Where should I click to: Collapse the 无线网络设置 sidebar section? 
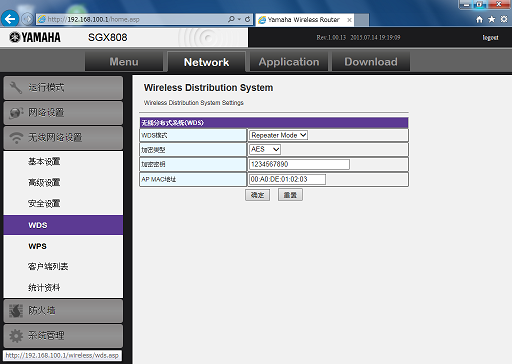coord(63,138)
